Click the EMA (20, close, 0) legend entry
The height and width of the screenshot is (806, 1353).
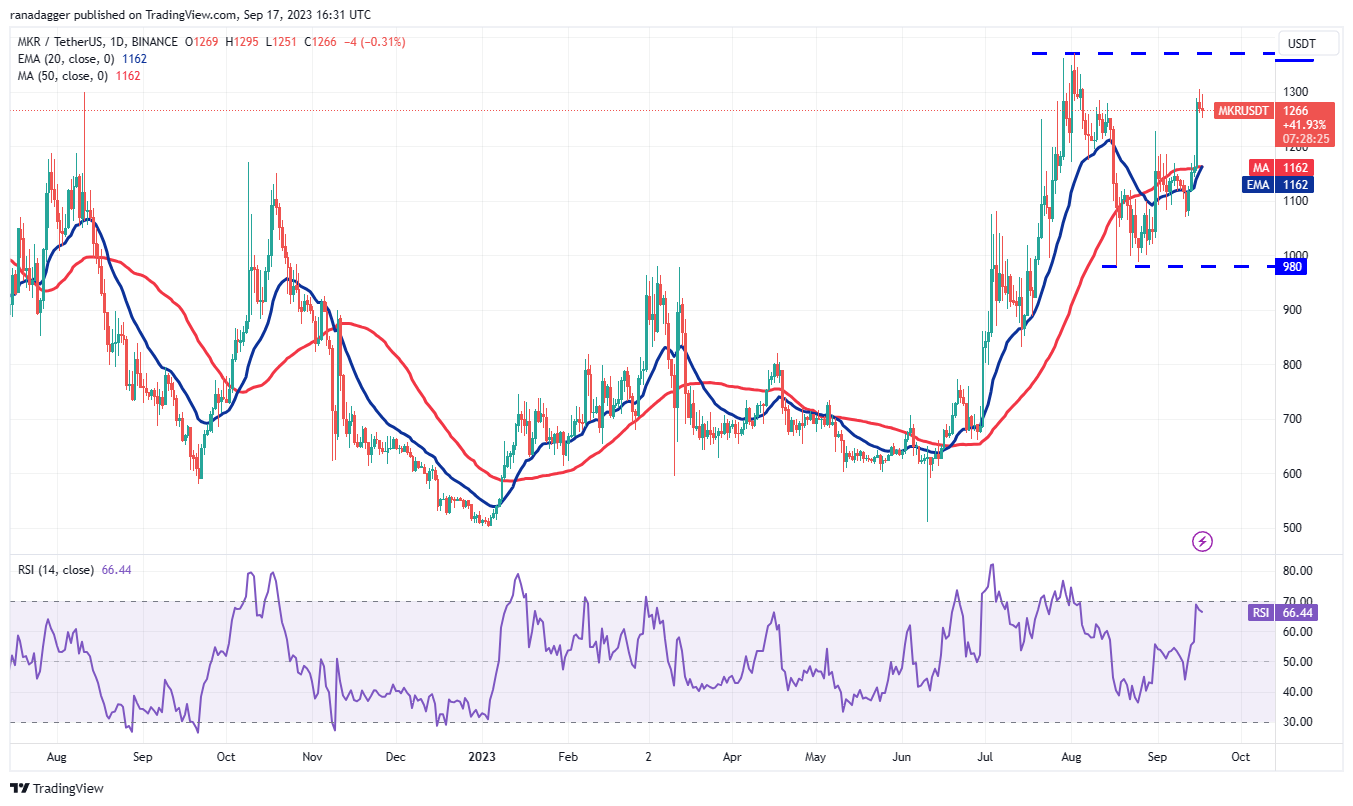point(64,59)
